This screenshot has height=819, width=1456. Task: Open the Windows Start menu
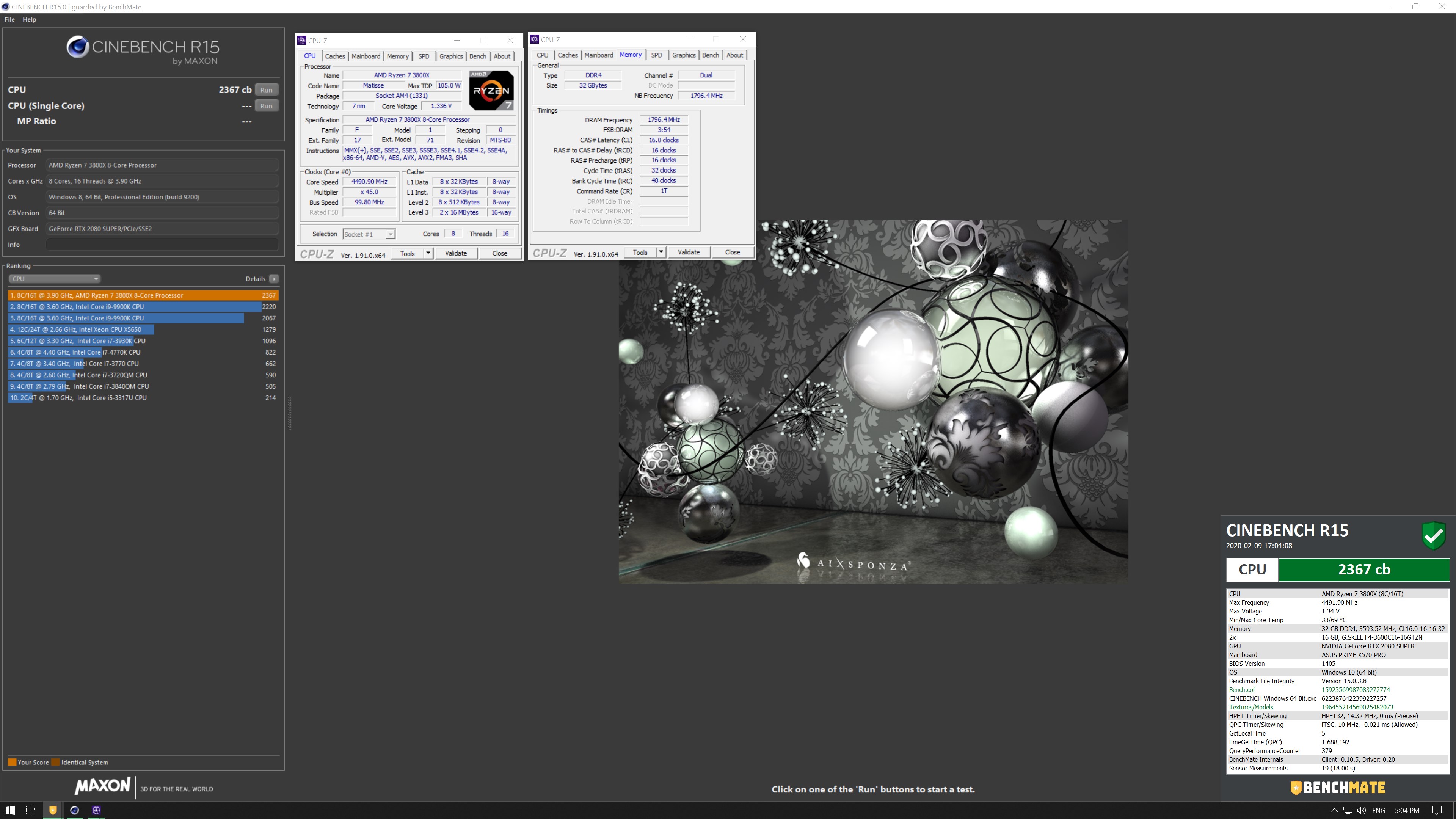(10, 810)
